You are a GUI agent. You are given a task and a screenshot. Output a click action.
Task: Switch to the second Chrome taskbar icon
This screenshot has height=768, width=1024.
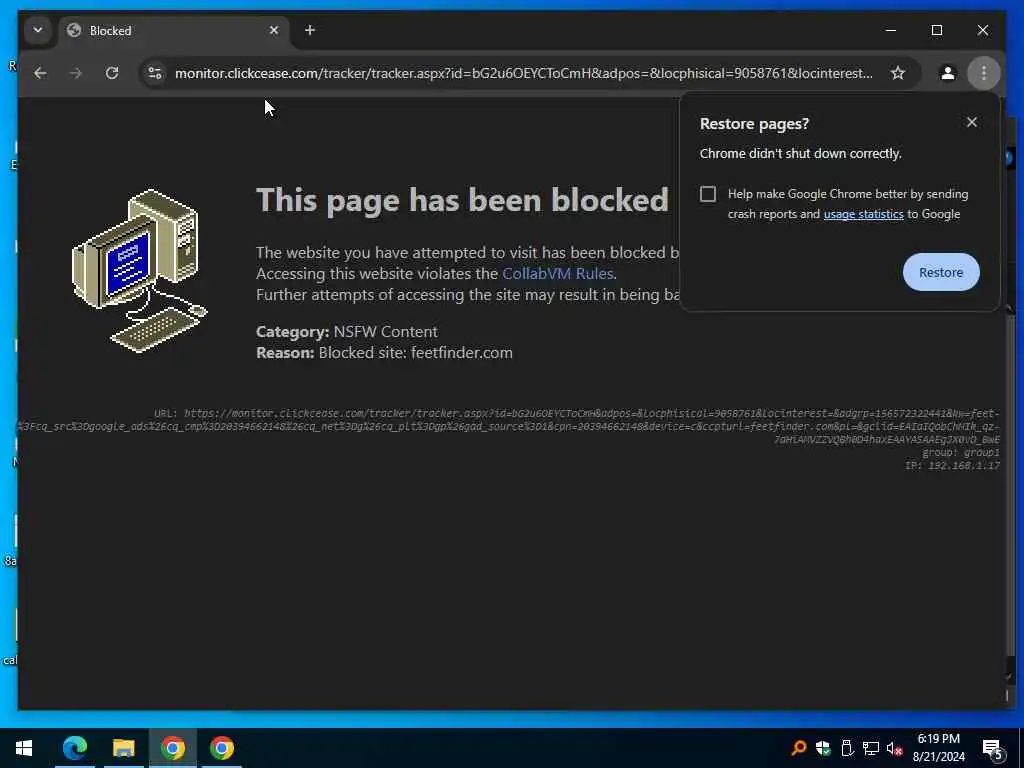[221, 748]
